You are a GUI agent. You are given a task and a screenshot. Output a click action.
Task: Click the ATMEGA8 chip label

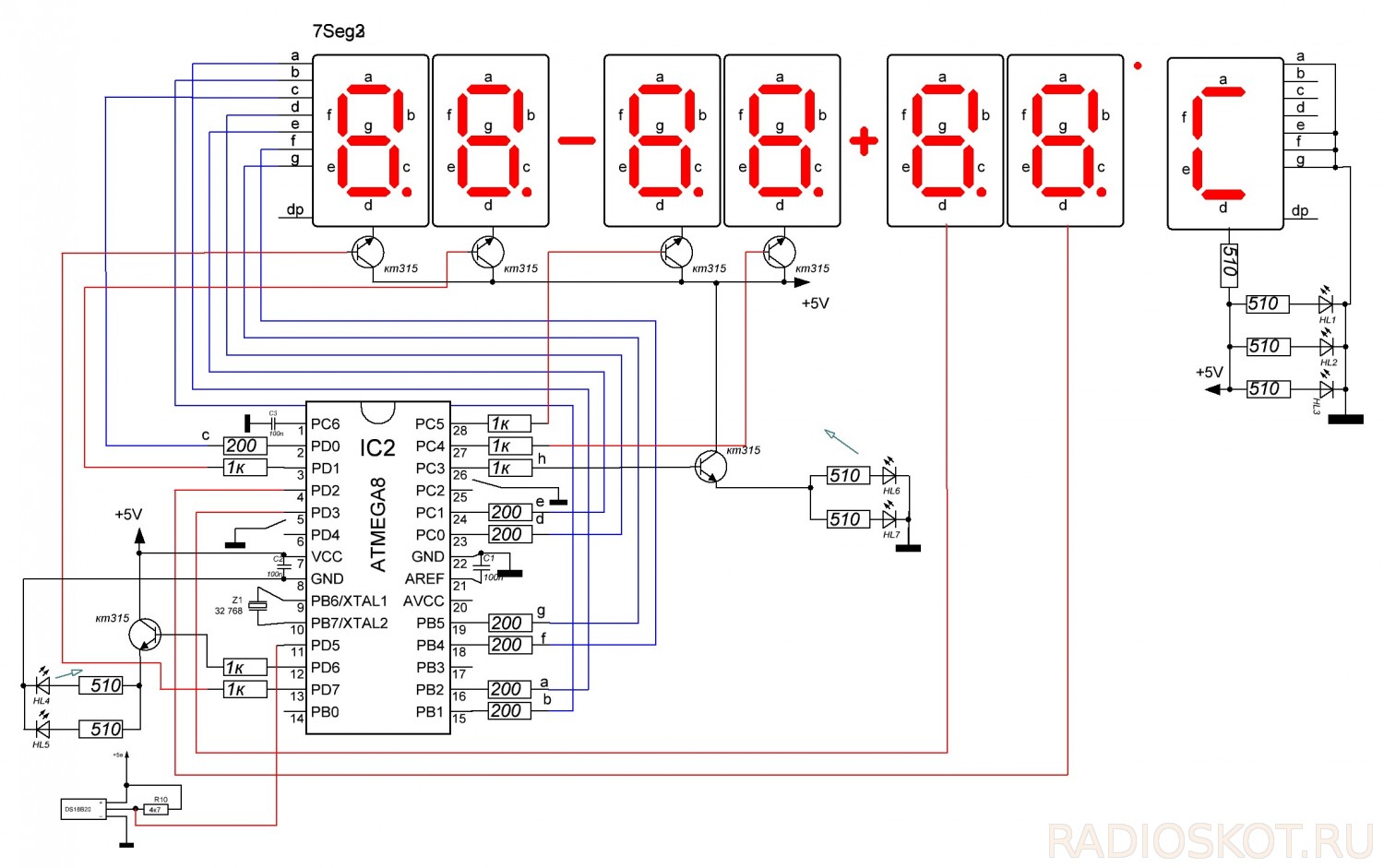tap(377, 524)
